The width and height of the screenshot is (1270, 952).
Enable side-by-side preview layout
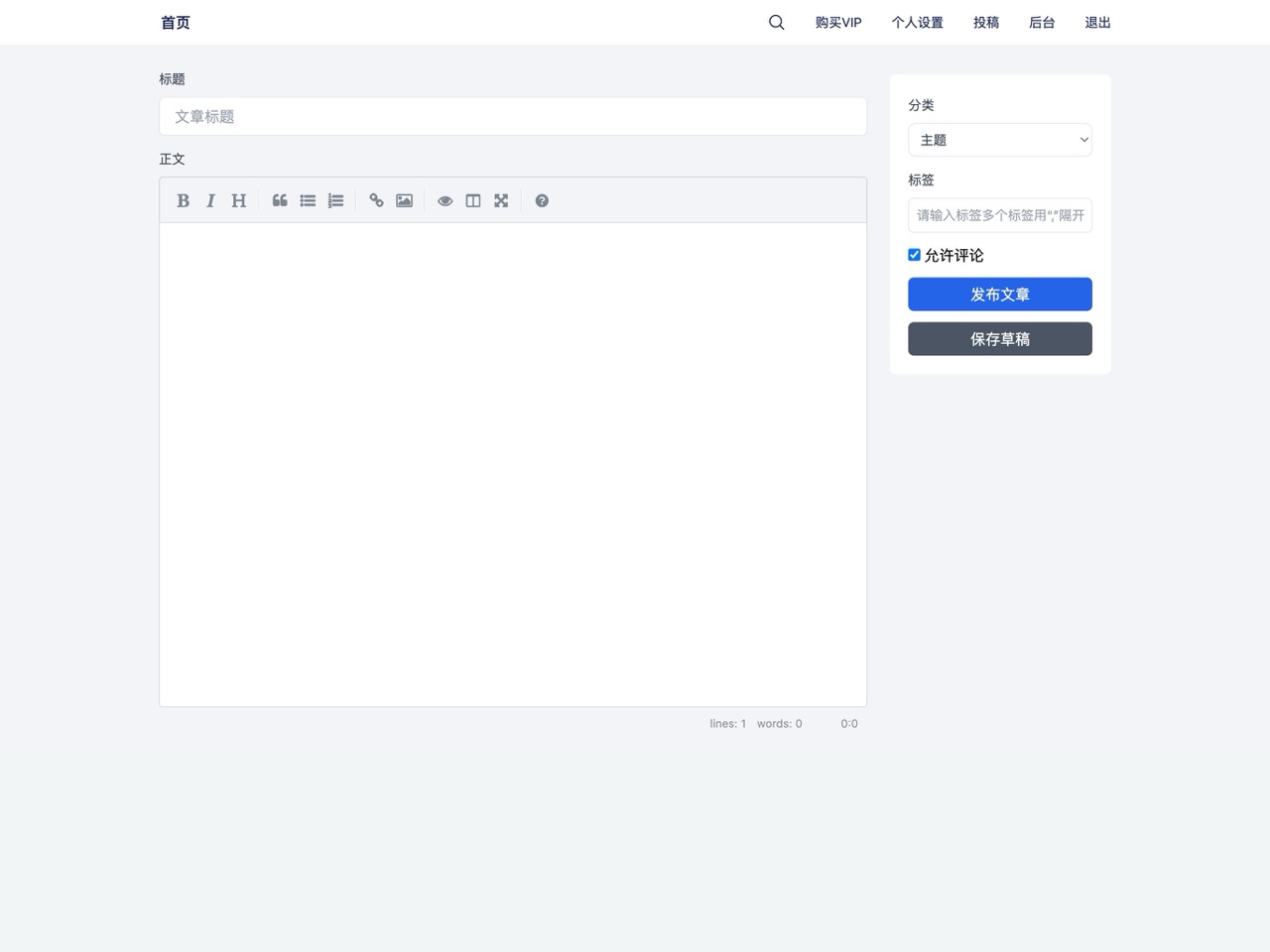[472, 200]
